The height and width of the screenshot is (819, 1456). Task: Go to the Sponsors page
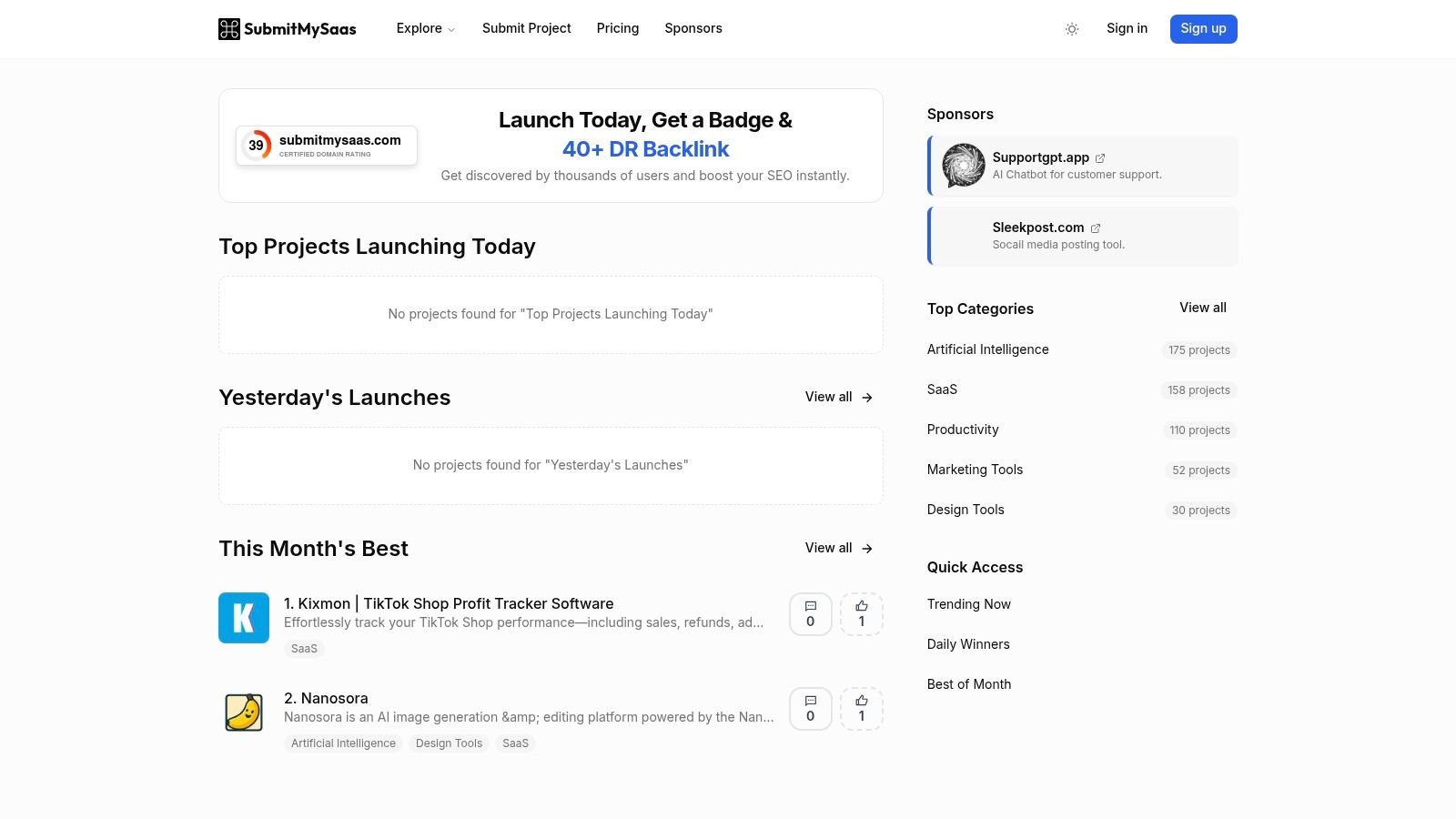pyautogui.click(x=693, y=28)
